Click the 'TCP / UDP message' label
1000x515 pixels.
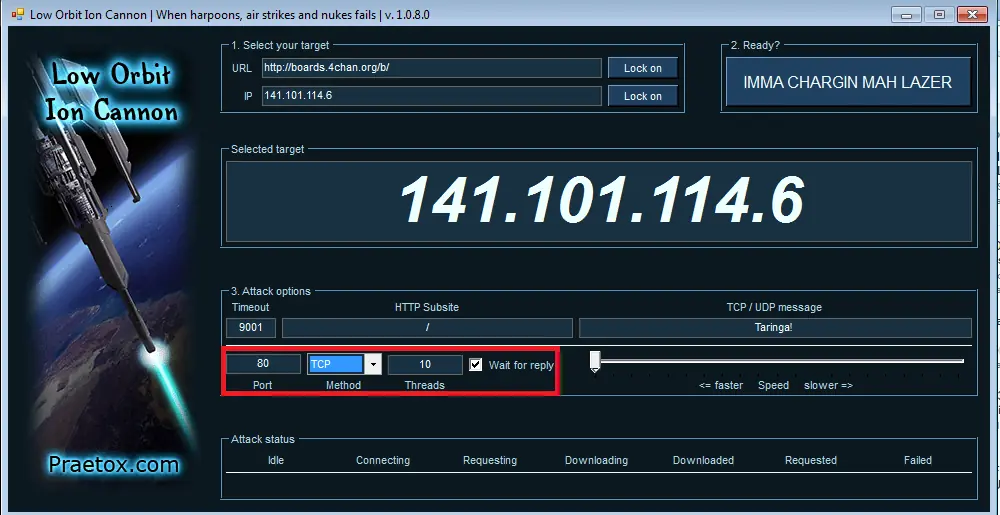pos(774,307)
